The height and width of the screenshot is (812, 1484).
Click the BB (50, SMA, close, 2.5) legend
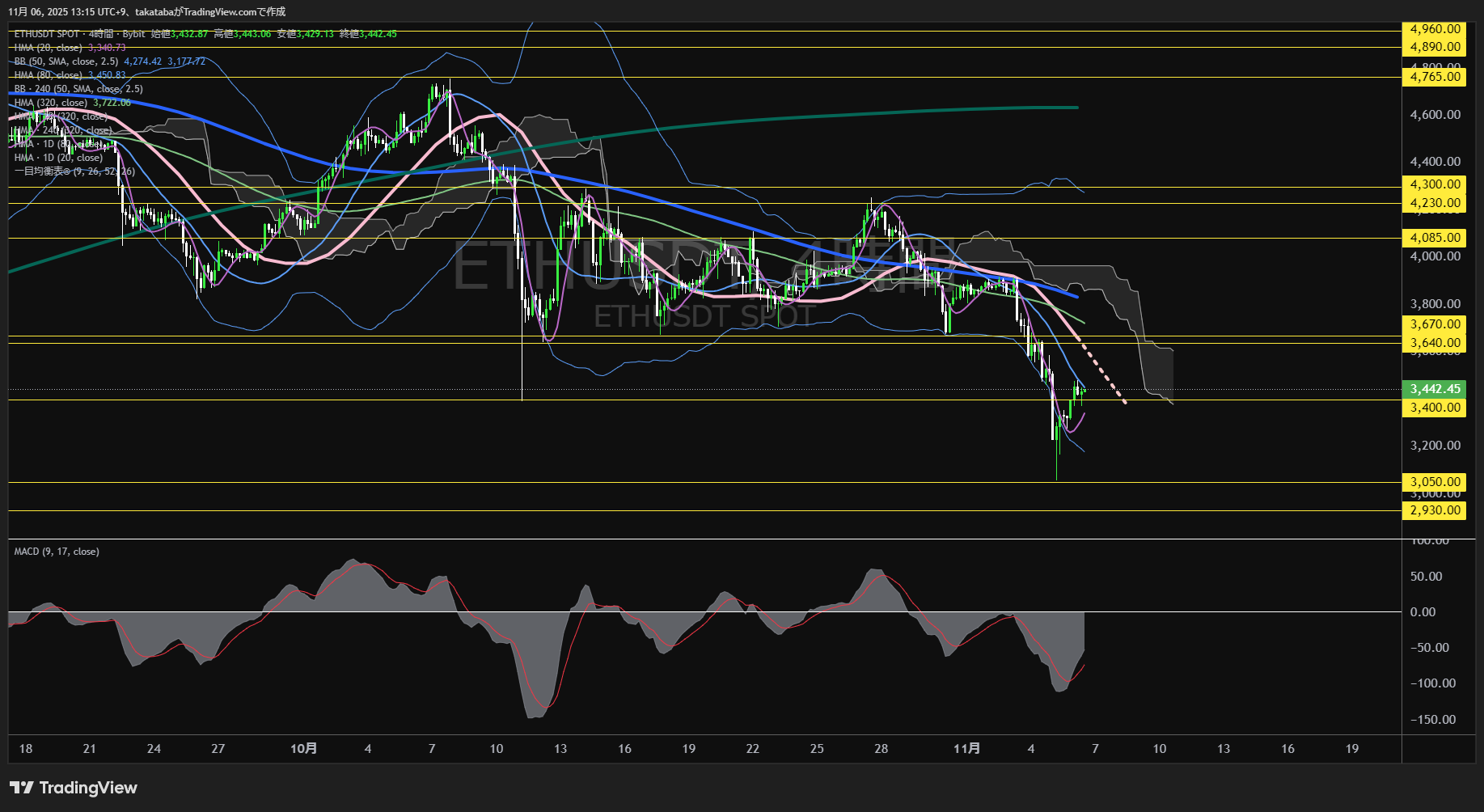click(66, 61)
